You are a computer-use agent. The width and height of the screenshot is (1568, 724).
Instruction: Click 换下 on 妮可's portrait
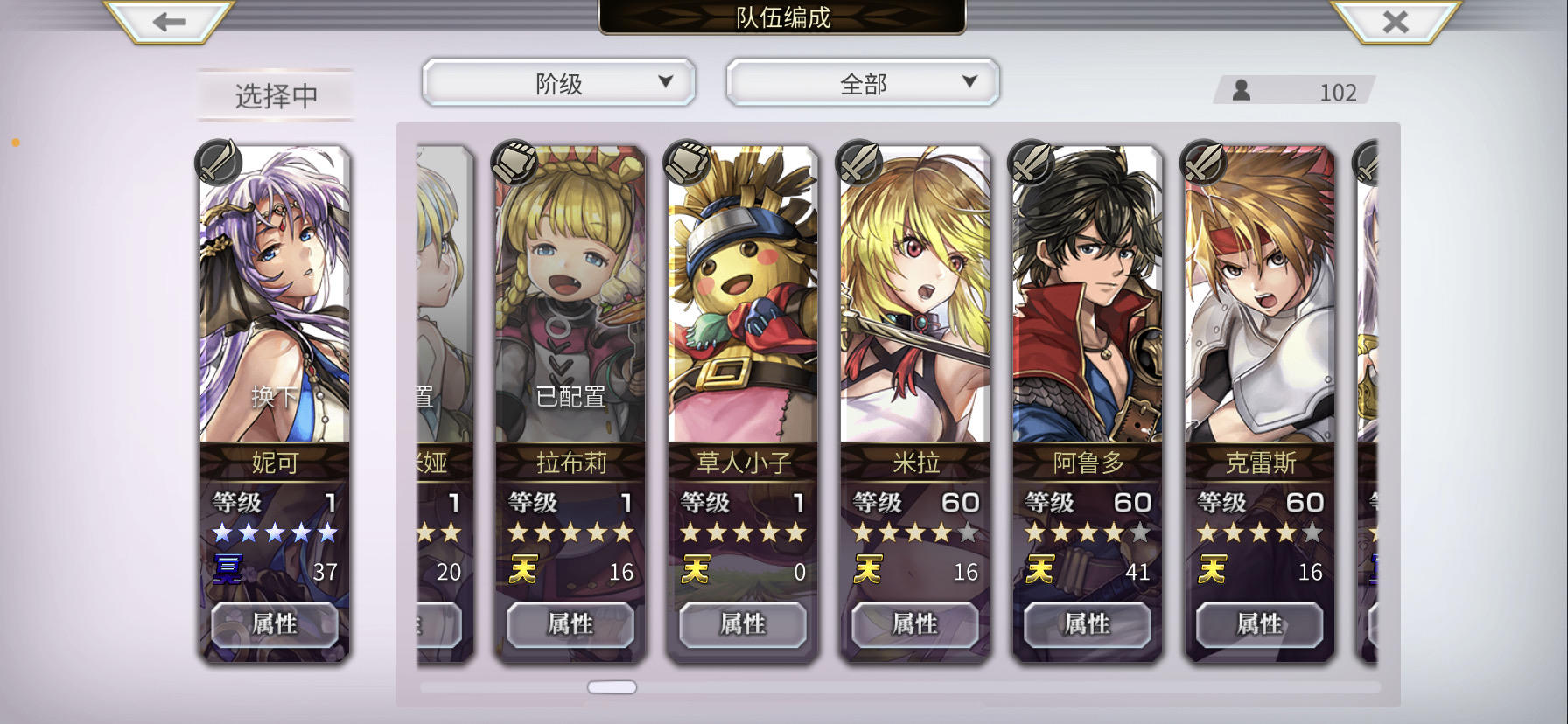pos(274,397)
